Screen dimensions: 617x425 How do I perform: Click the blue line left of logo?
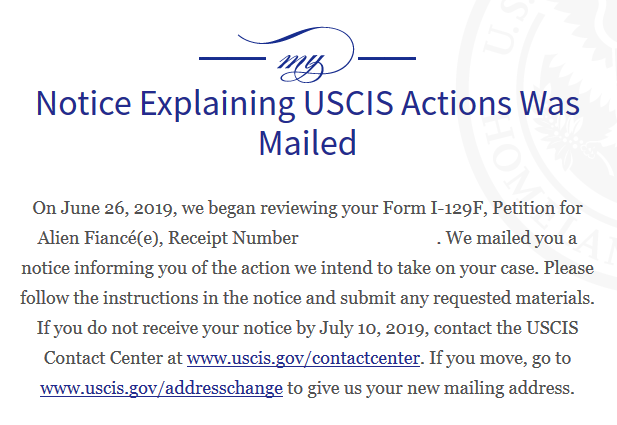[x=232, y=58]
